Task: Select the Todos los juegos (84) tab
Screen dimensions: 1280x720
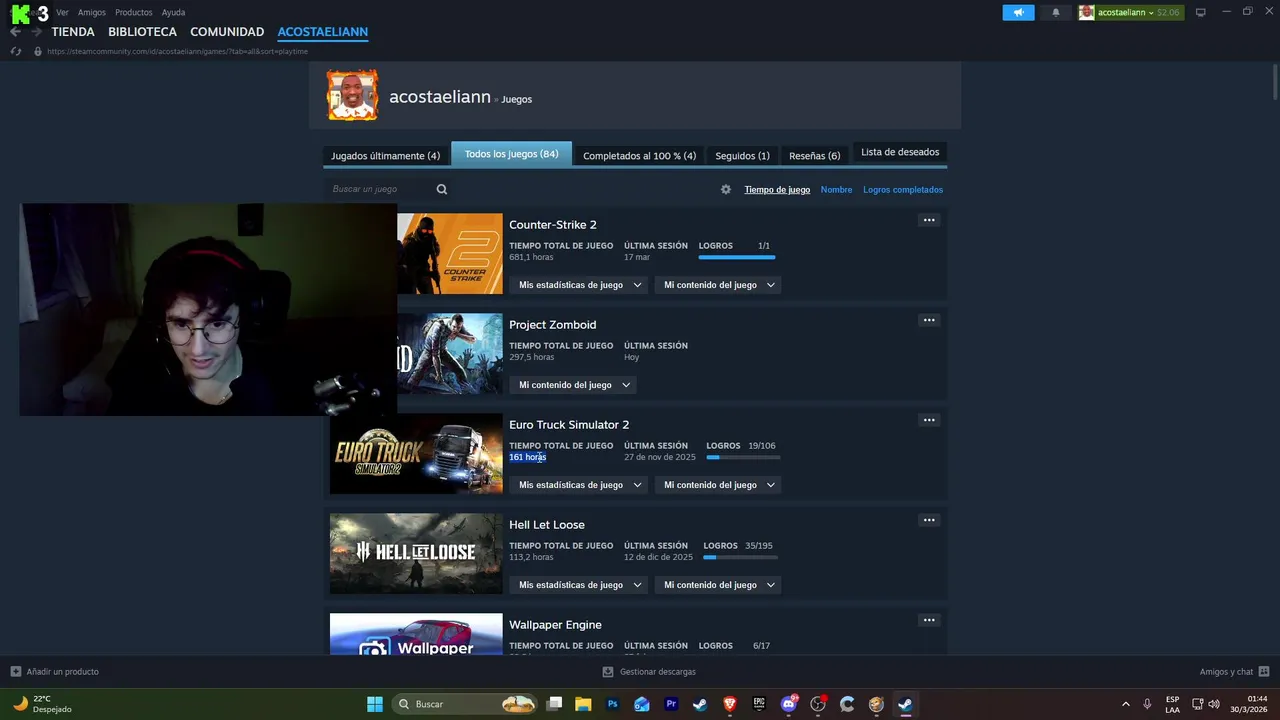Action: pyautogui.click(x=511, y=154)
